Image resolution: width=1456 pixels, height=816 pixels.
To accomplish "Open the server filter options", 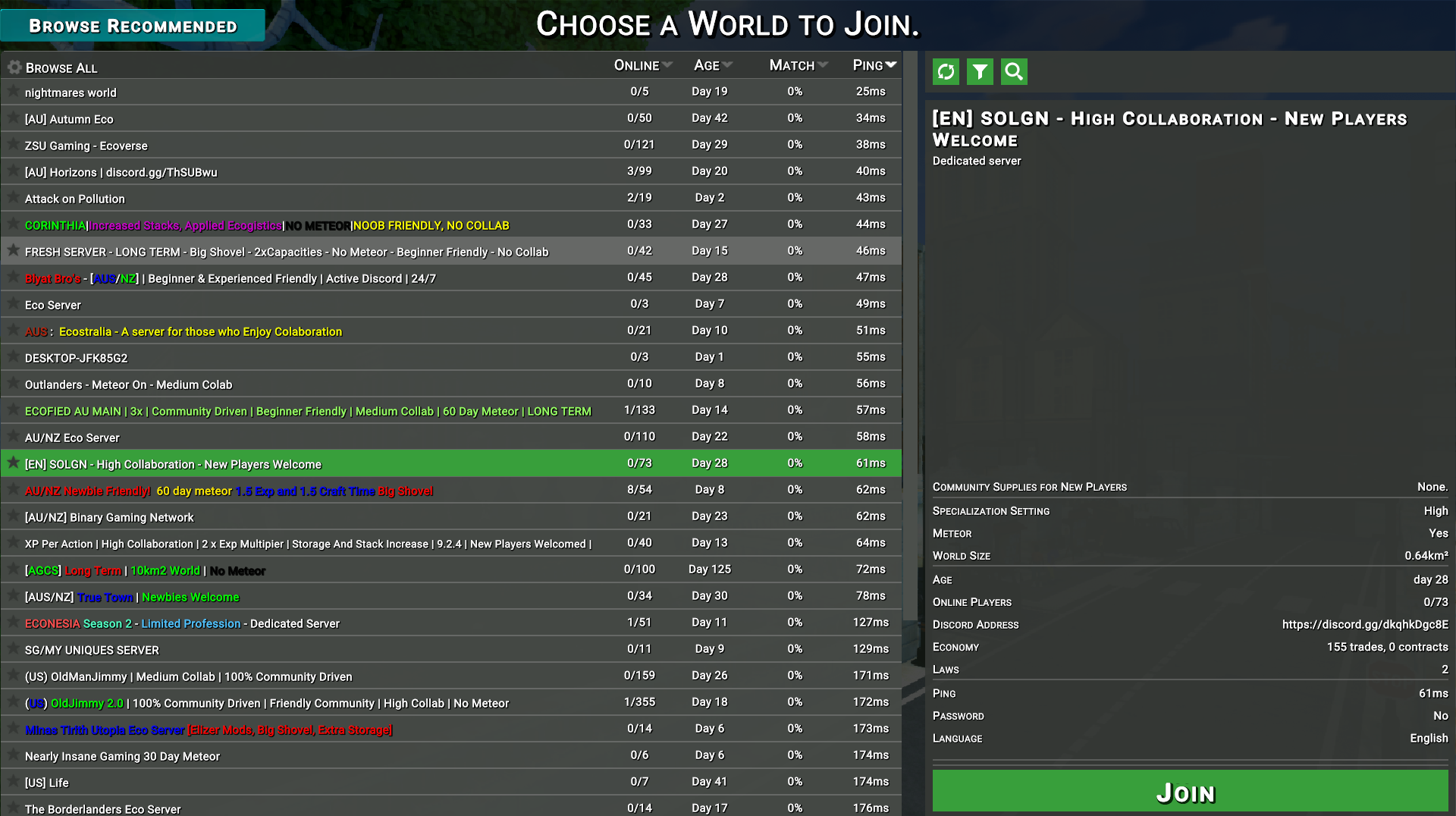I will coord(980,71).
